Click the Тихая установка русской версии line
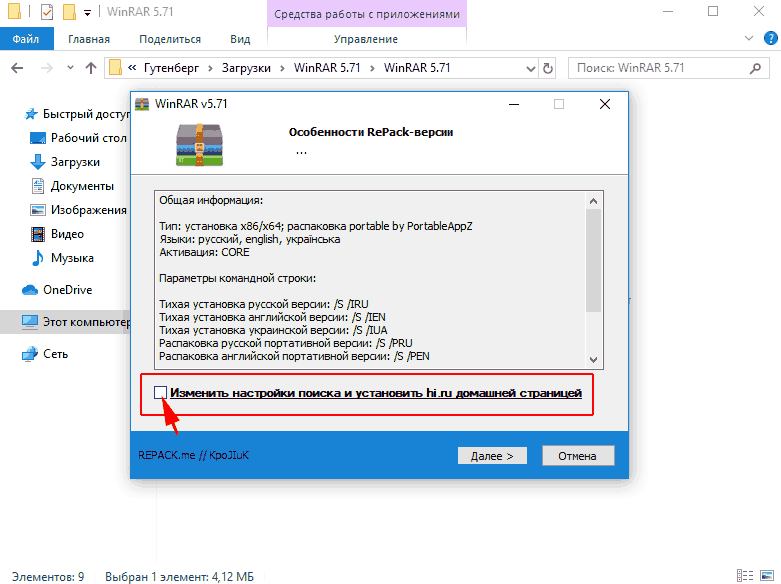 [263, 304]
